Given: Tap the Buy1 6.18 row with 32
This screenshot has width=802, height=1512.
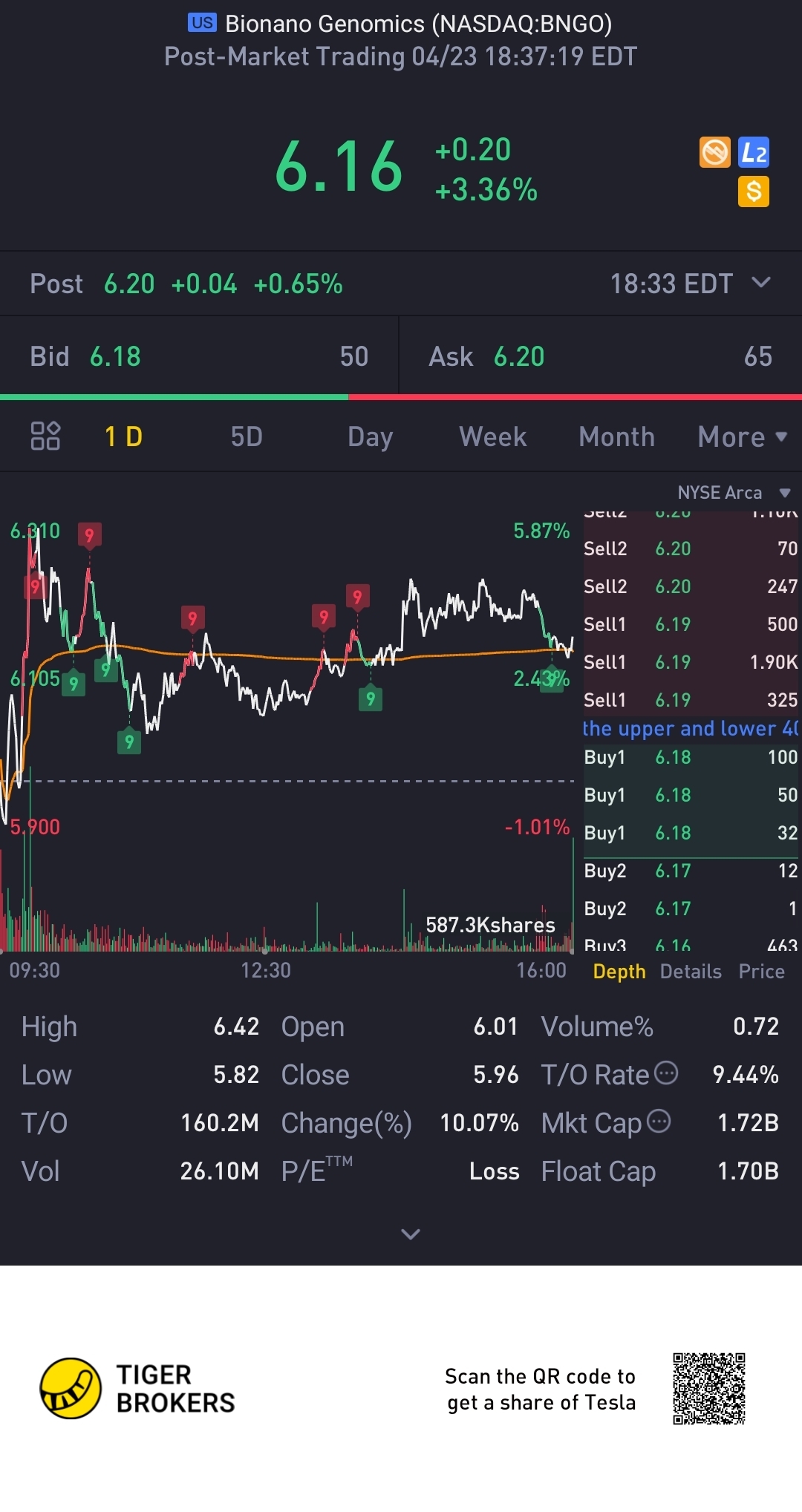Looking at the screenshot, I should pyautogui.click(x=691, y=833).
